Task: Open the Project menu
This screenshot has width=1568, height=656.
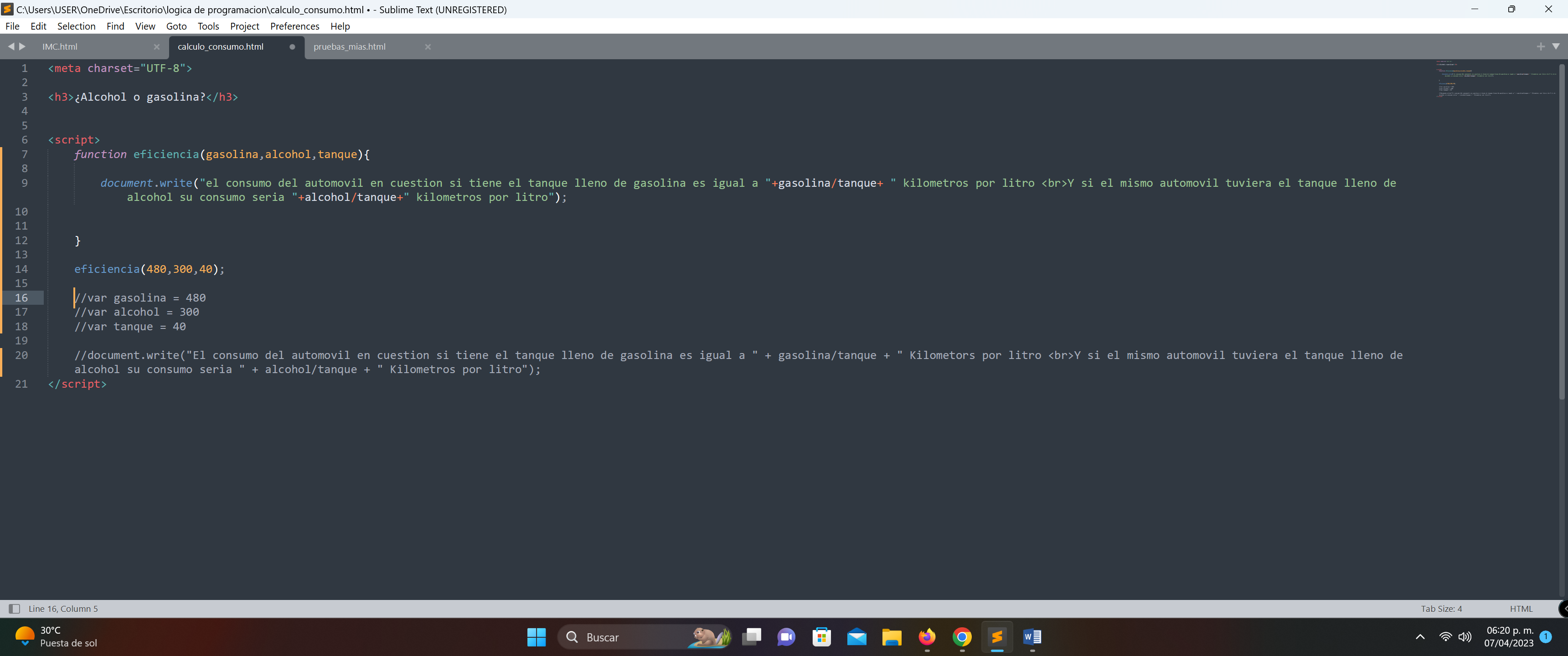Action: [x=244, y=26]
